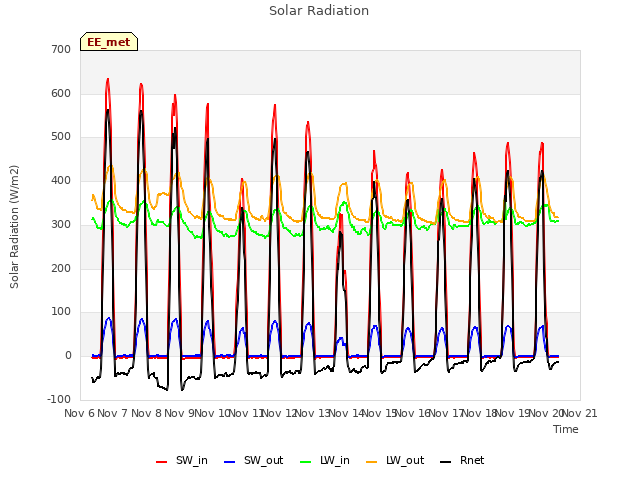Screen dimensions: 640x480
Task: Click the 700 y-axis tick label
Action: (61, 49)
